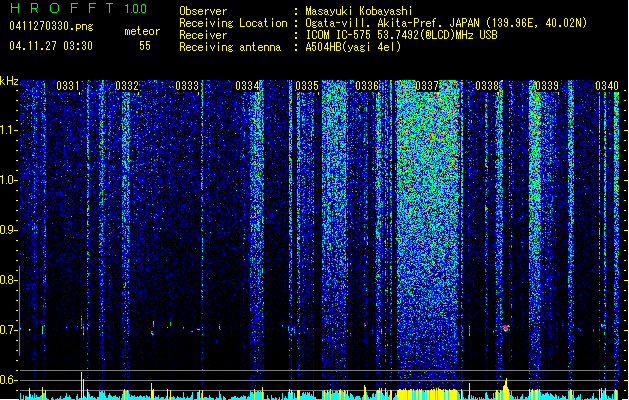The height and width of the screenshot is (400, 629).
Task: Click the 0.7 kHz axis tick label
Action: point(8,330)
